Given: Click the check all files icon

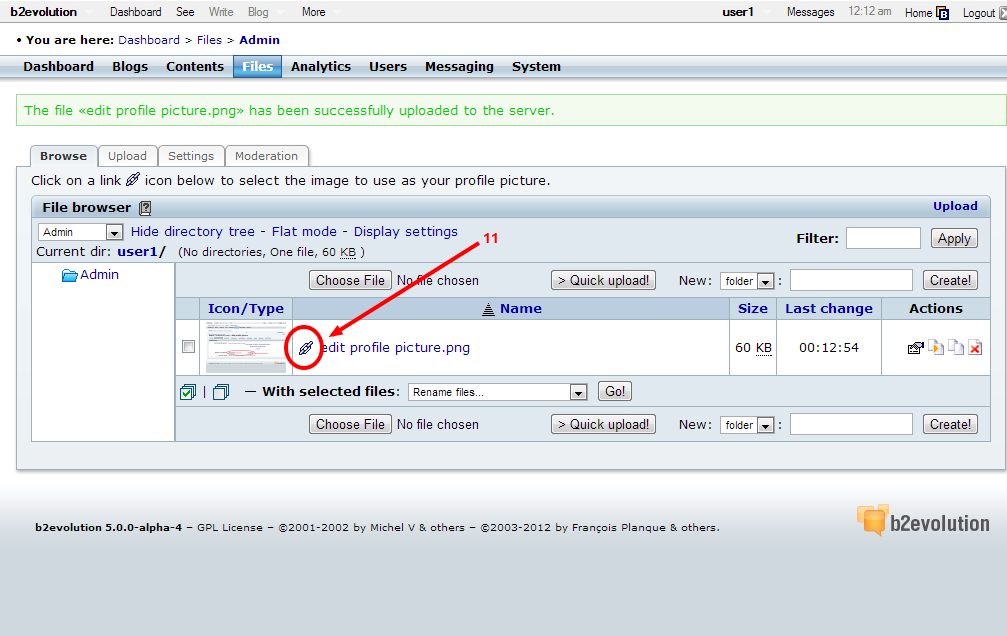Looking at the screenshot, I should [x=188, y=391].
